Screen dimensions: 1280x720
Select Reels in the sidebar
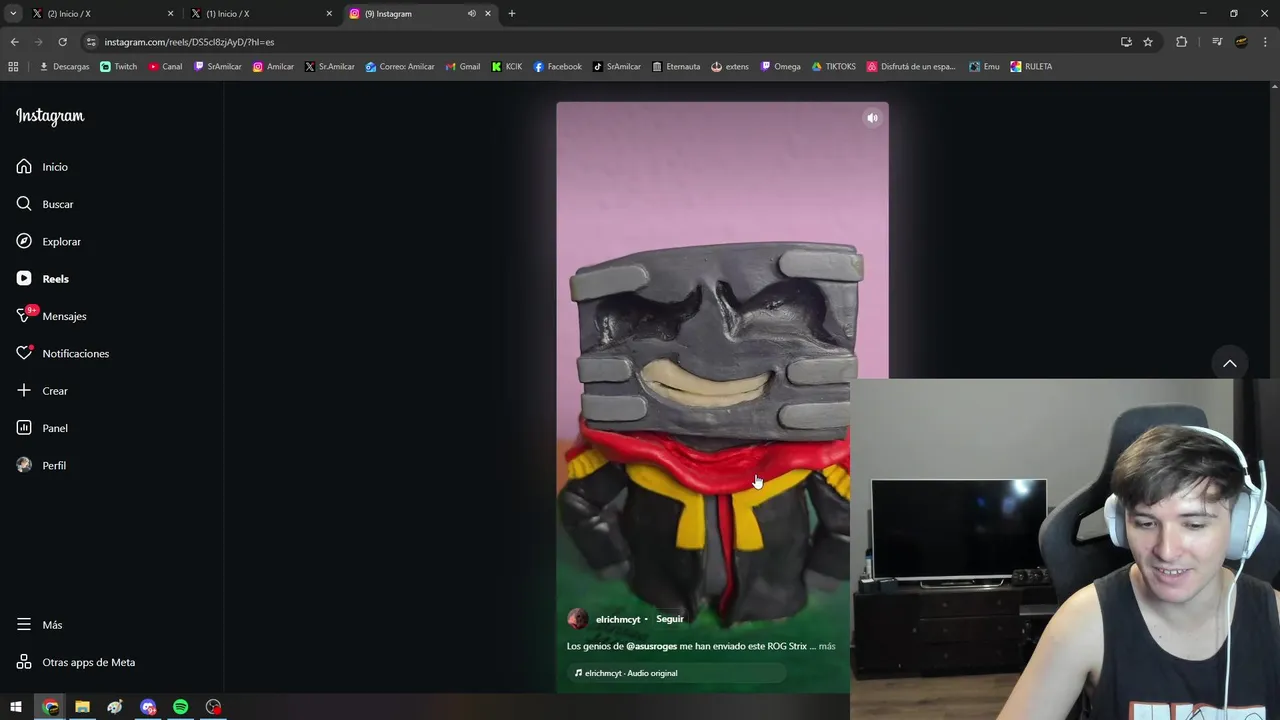click(42, 279)
